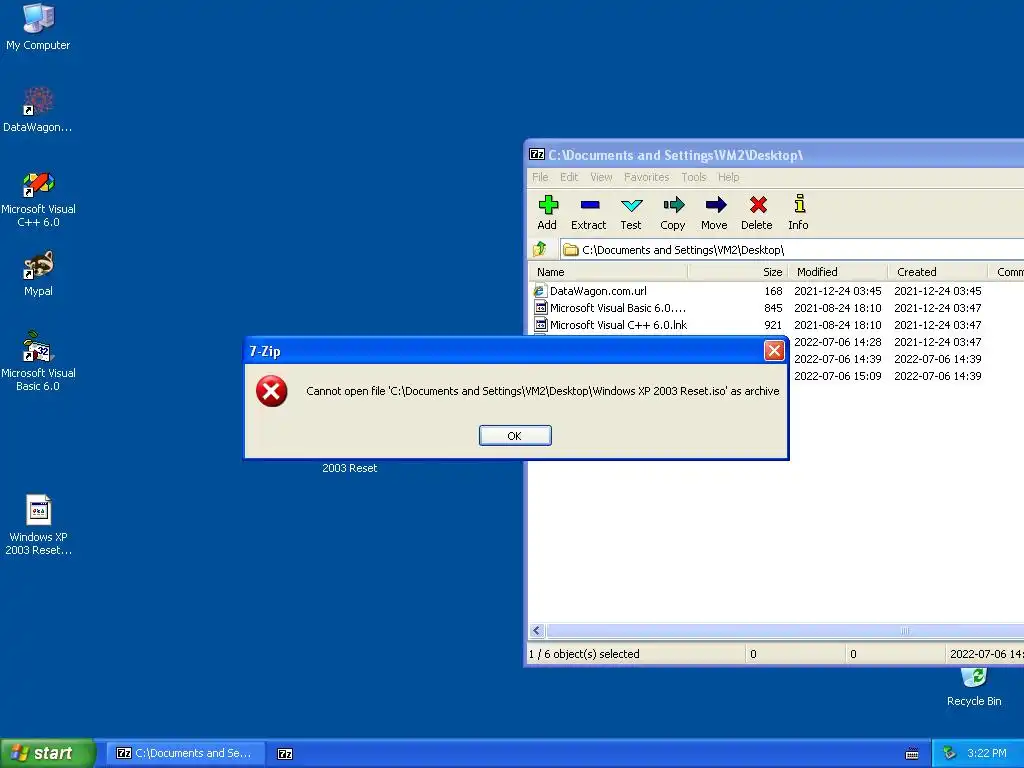Click the keyboard icon in system tray
Screen dimensions: 1024x768
pos(912,754)
